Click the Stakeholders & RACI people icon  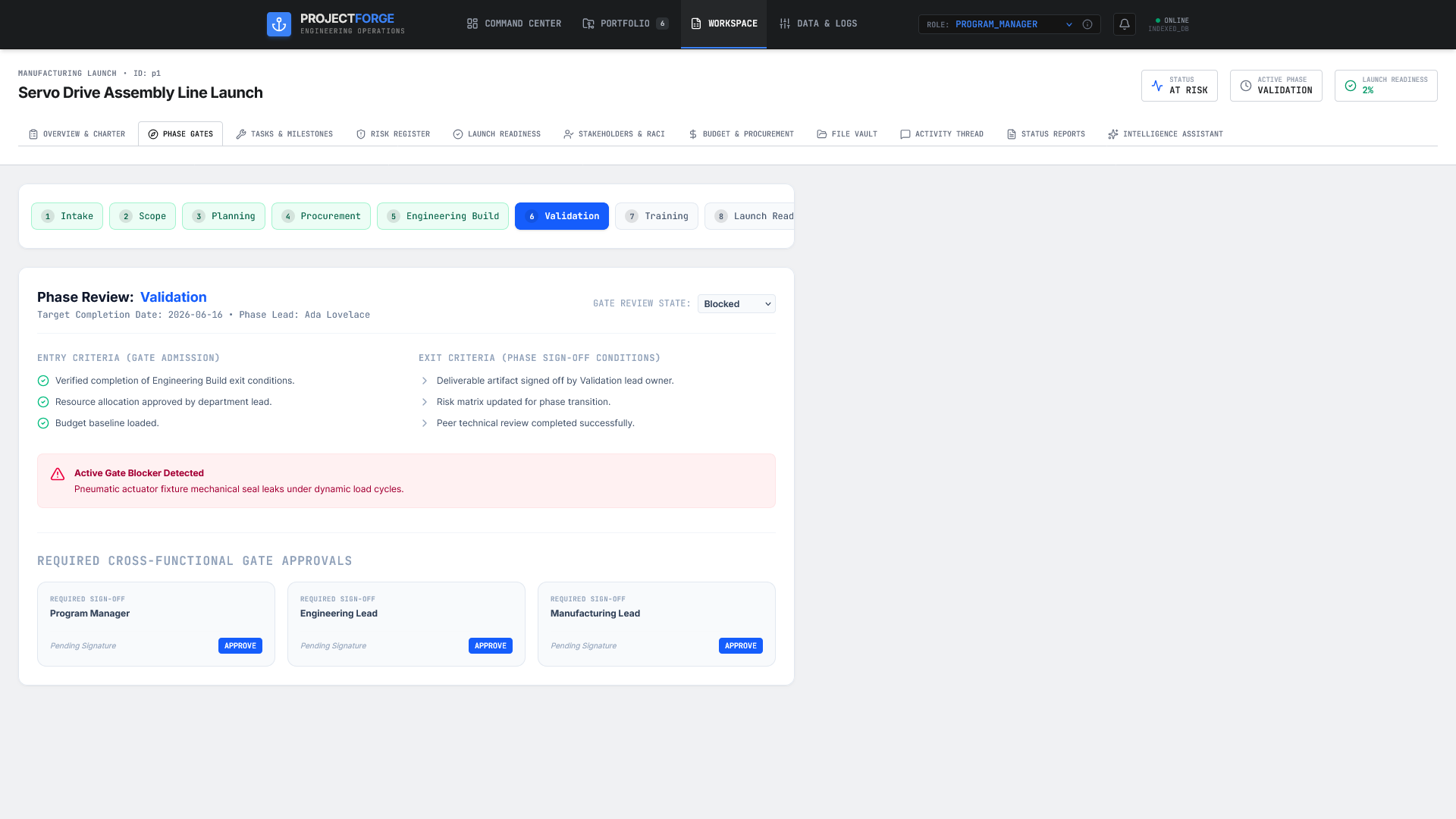click(569, 134)
